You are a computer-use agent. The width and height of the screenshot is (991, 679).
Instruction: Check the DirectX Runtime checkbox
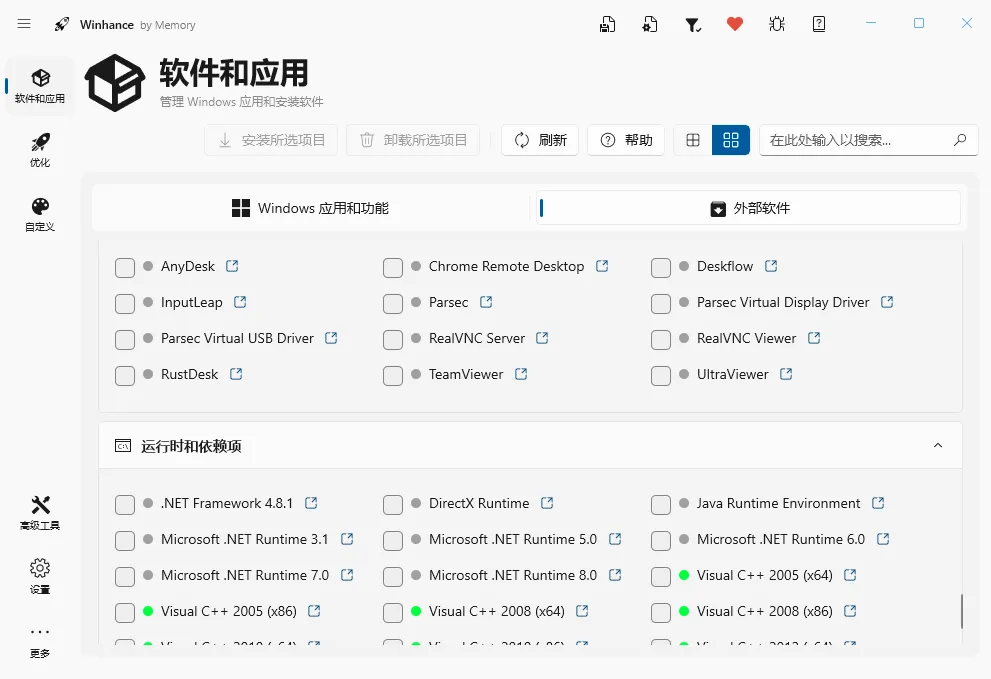pos(392,505)
